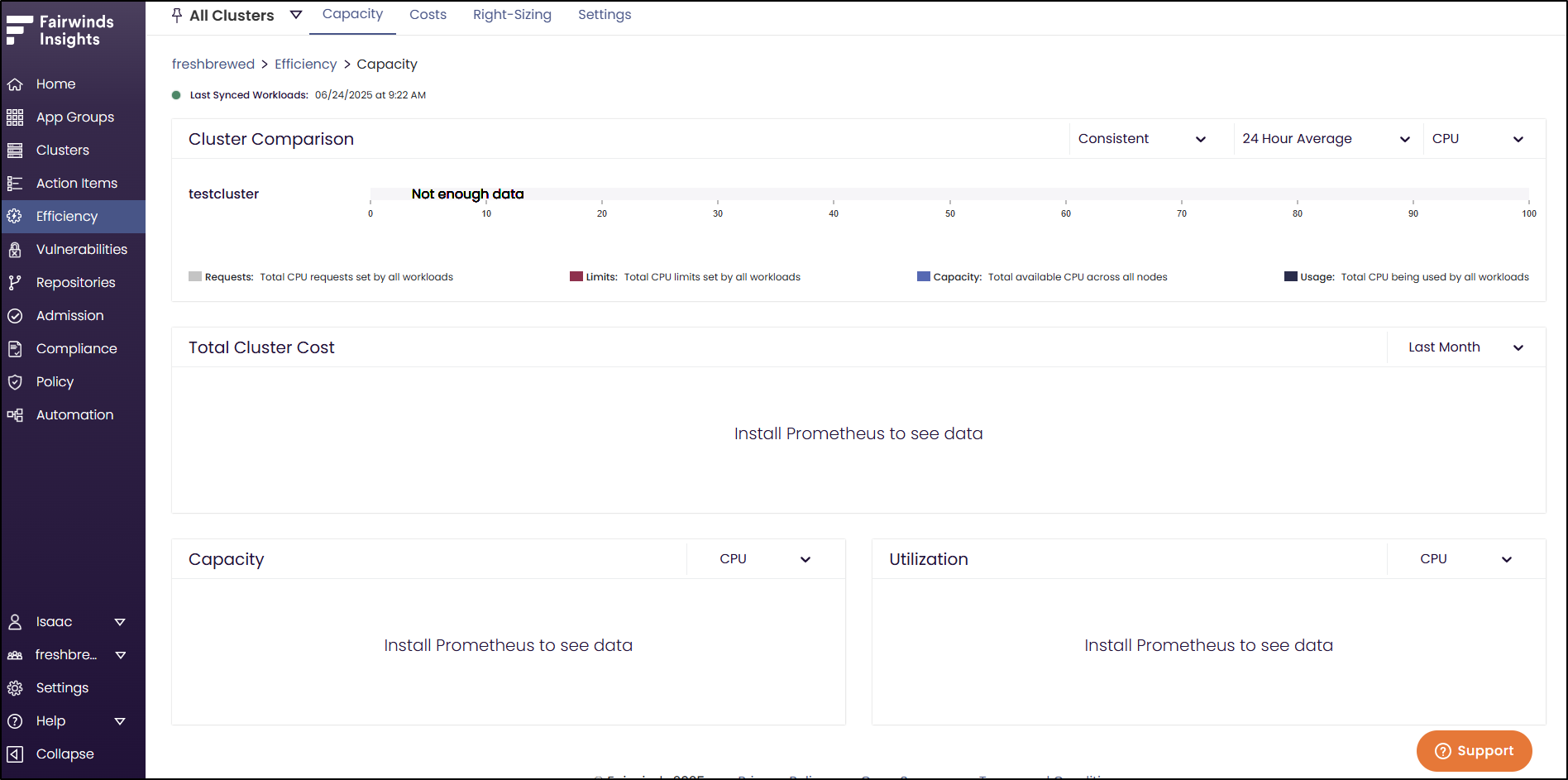Go to Clusters in the sidebar
Viewport: 1568px width, 780px height.
click(x=73, y=151)
